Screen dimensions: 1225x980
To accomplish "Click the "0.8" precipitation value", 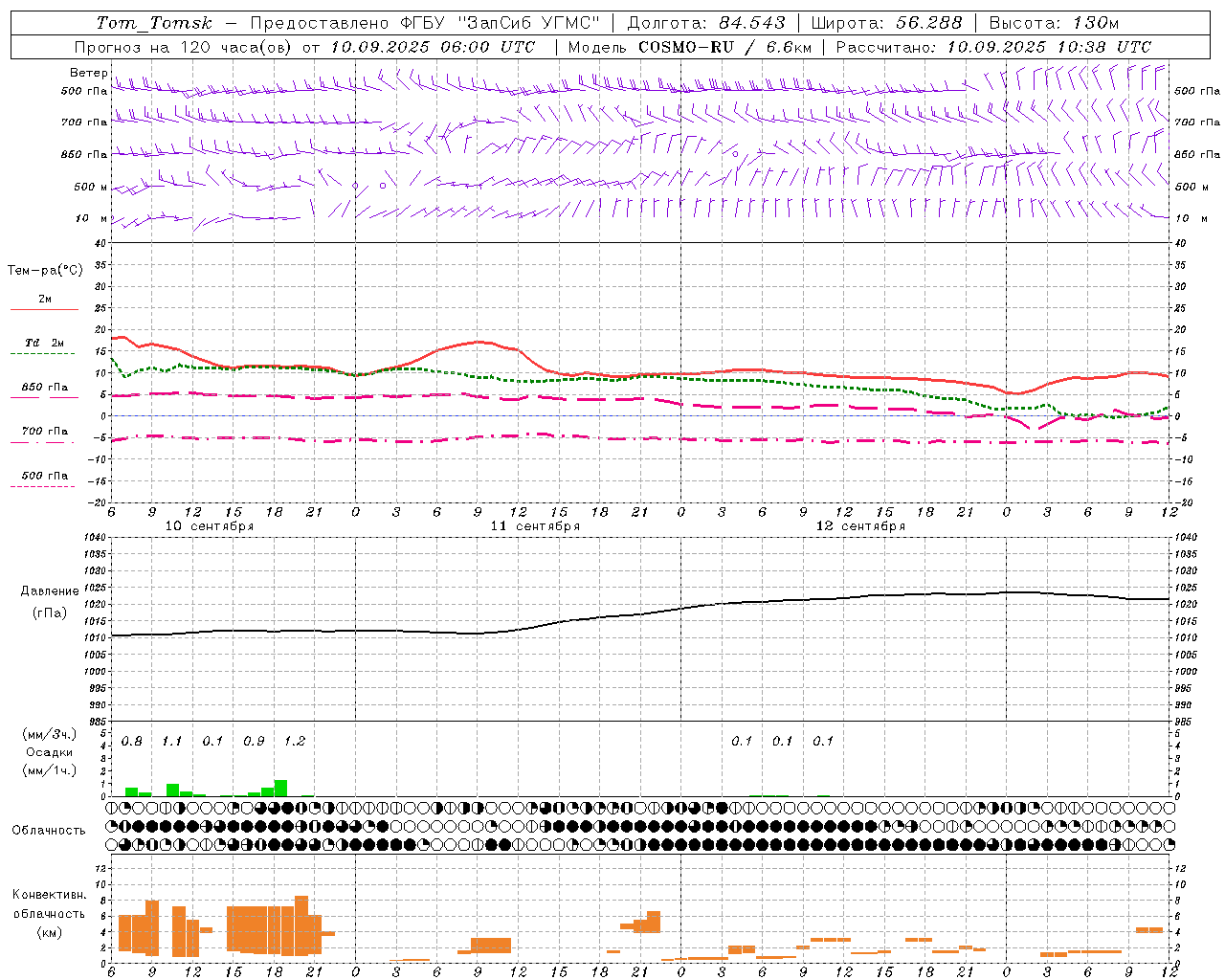I will (x=132, y=742).
